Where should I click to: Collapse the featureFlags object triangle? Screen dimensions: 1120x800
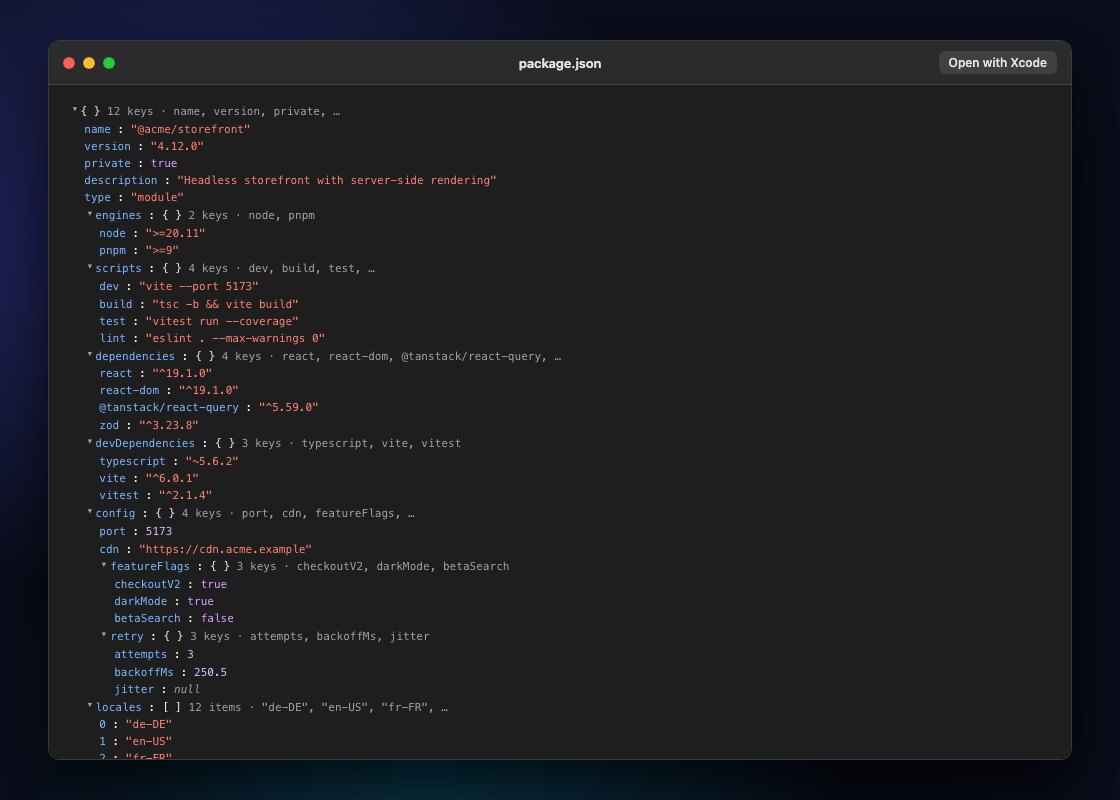pyautogui.click(x=104, y=564)
